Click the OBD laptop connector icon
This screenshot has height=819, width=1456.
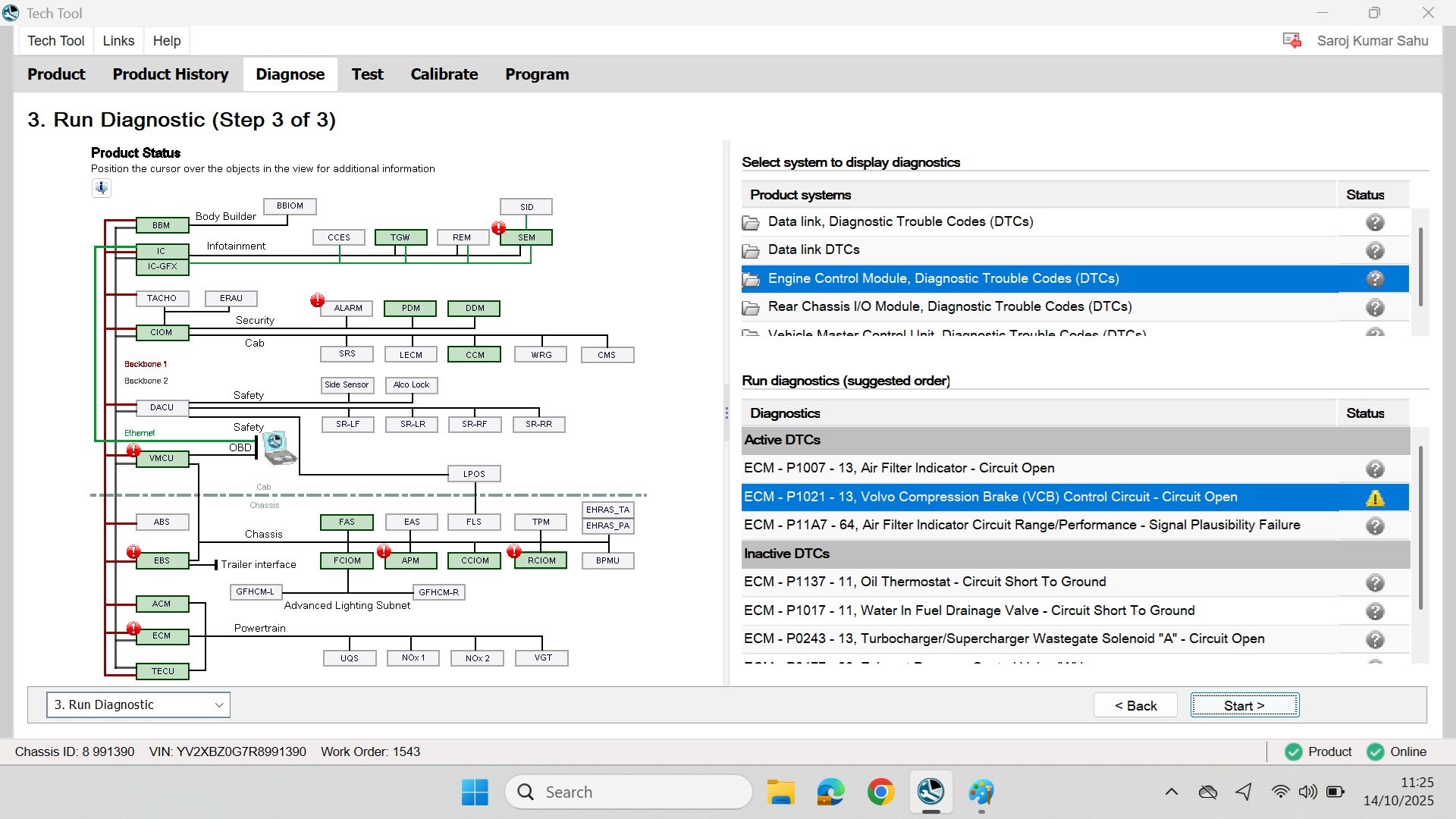tap(279, 448)
